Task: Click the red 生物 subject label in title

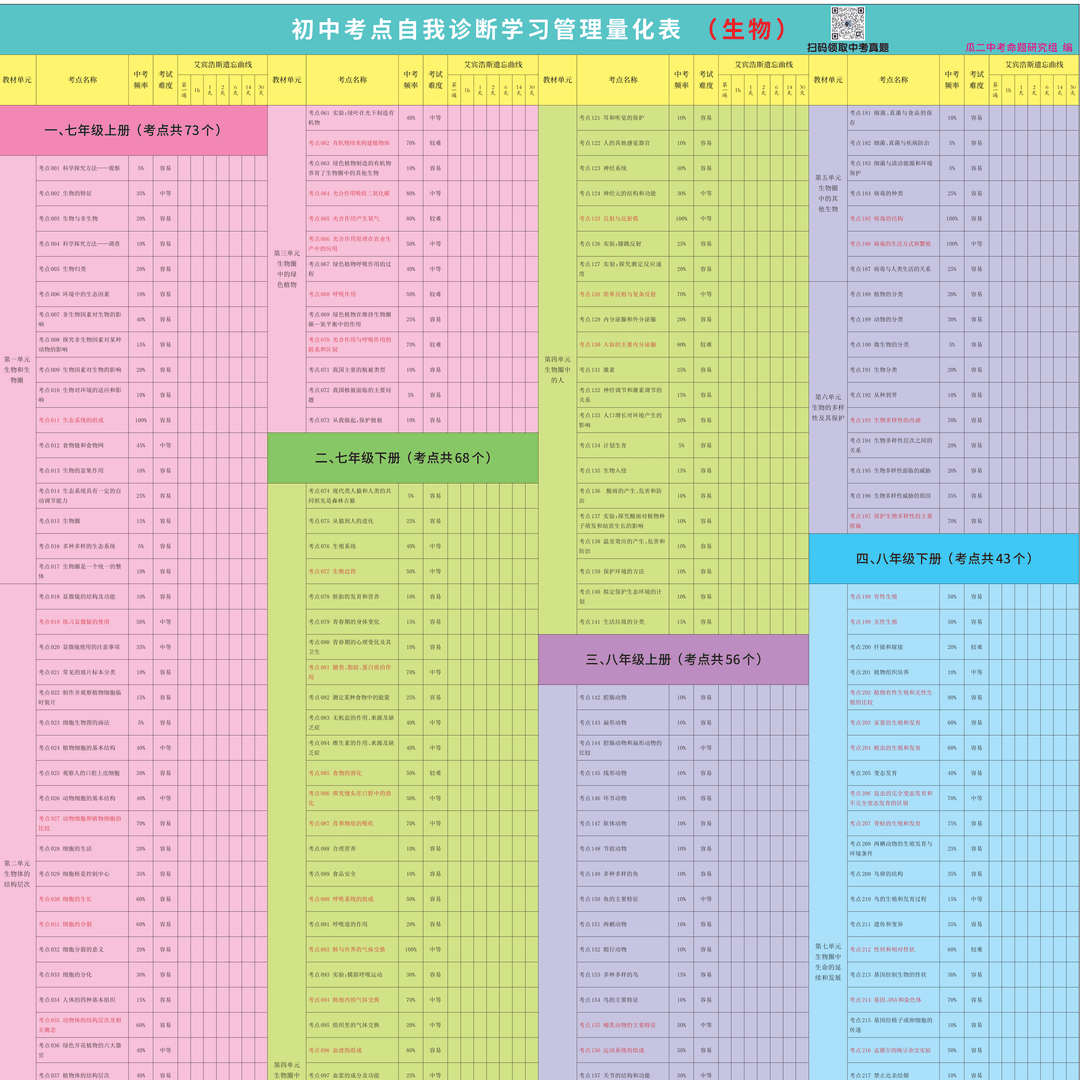Action: [746, 29]
